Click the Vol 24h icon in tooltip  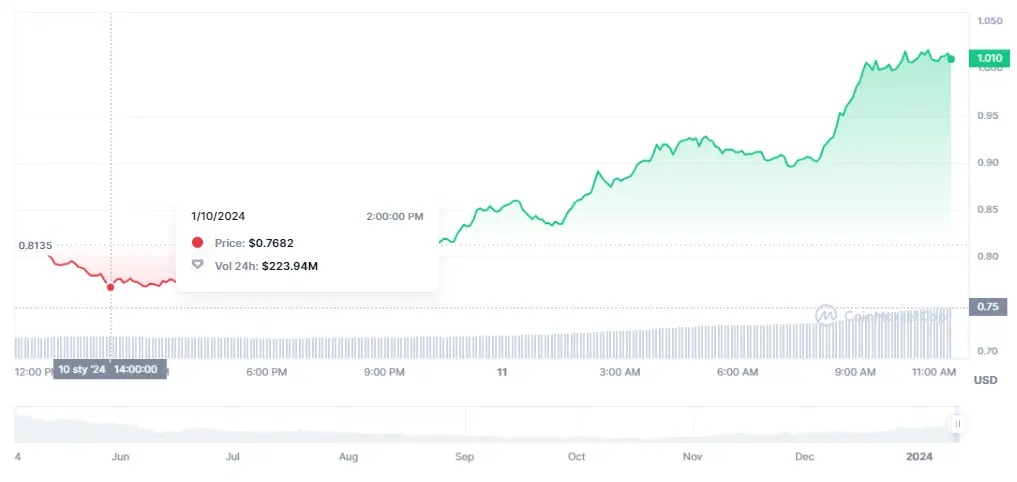197,265
